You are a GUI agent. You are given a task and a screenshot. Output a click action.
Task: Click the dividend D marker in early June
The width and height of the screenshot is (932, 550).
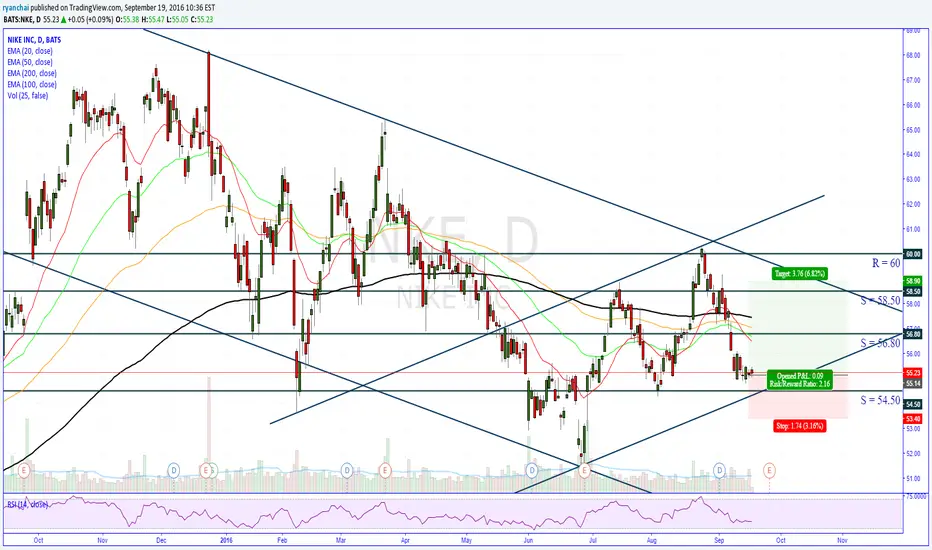click(x=531, y=470)
